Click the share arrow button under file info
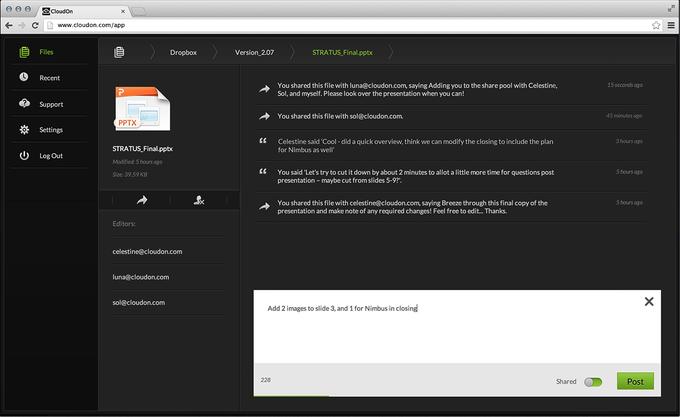The width and height of the screenshot is (680, 417). click(x=142, y=200)
